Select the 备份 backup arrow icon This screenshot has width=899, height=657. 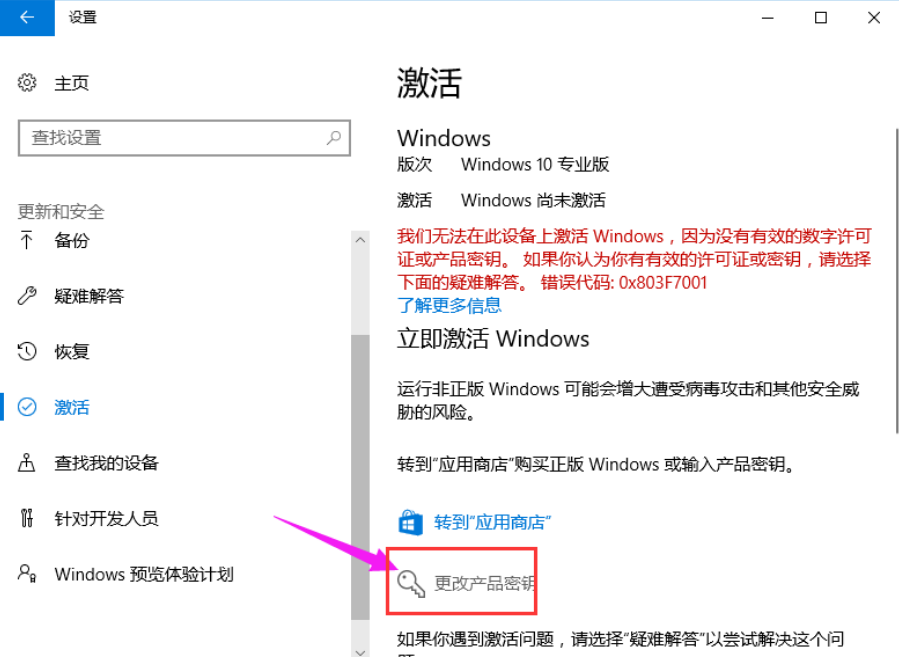click(26, 240)
